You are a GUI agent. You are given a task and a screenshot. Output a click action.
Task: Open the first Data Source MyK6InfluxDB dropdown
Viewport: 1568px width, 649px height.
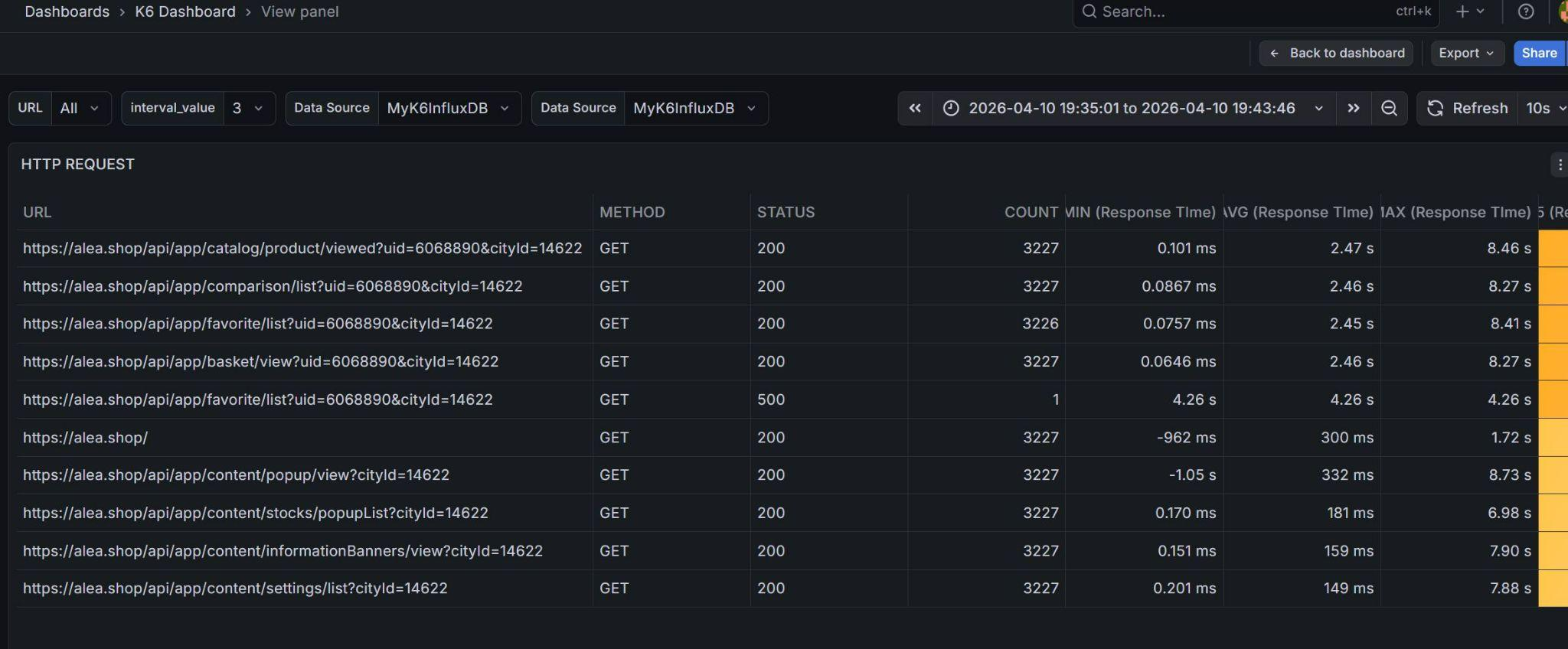[449, 108]
